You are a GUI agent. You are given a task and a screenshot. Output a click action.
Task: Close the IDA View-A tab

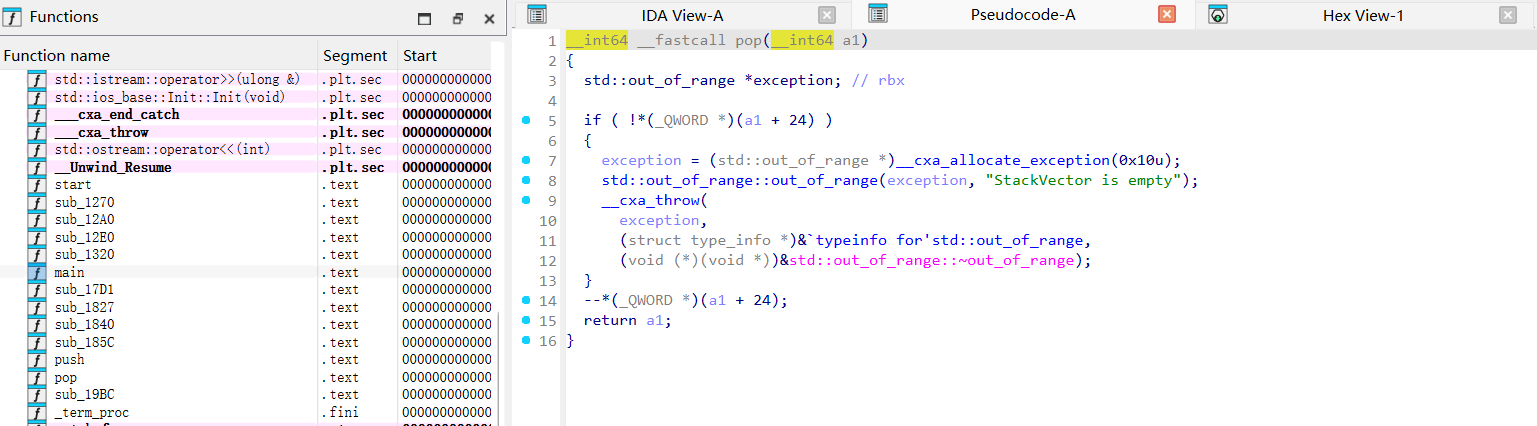pyautogui.click(x=827, y=15)
